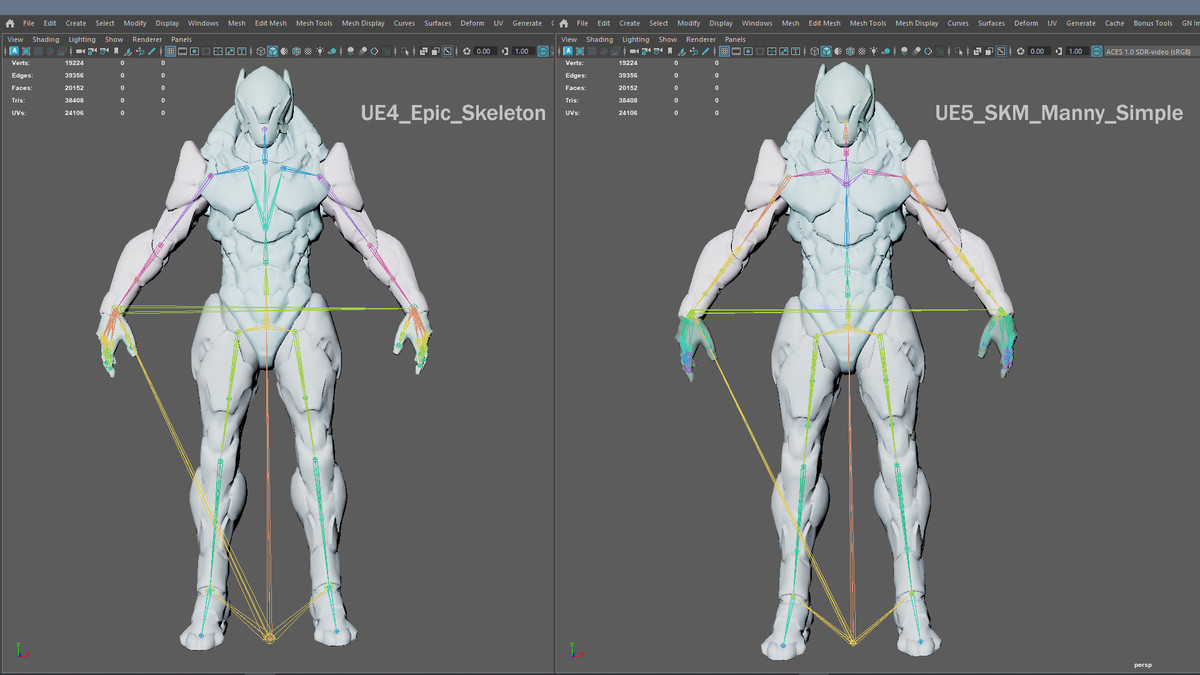1200x675 pixels.
Task: Open the Renderer panel menu in UE5 viewport
Action: point(701,39)
